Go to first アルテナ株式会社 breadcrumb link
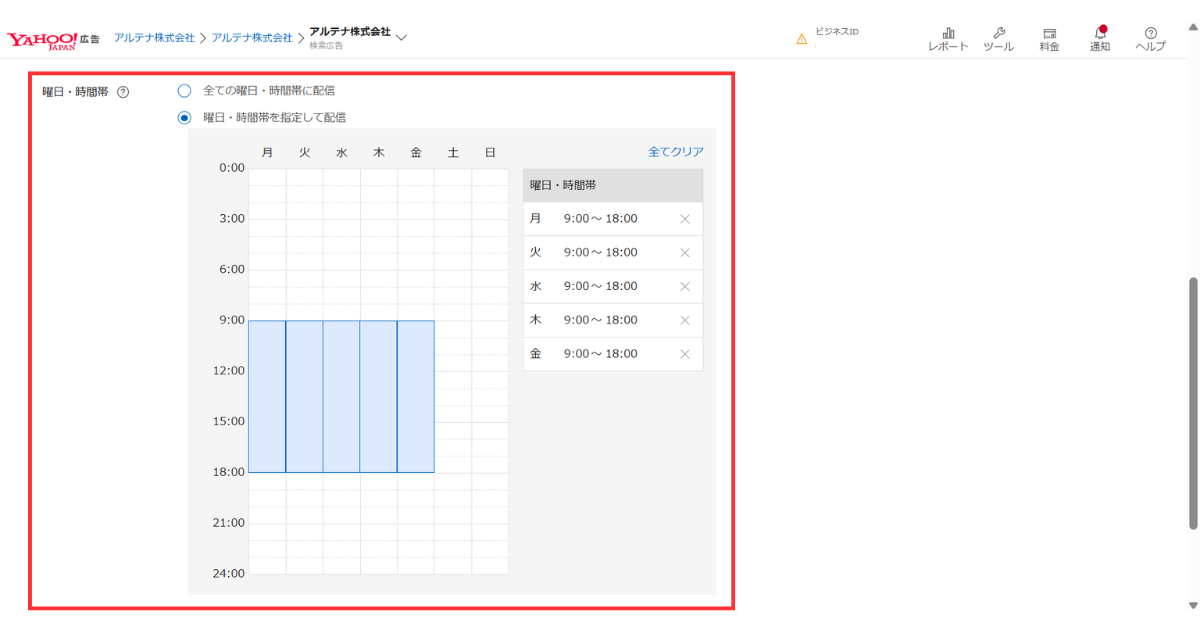1200x630 pixels. (x=154, y=38)
